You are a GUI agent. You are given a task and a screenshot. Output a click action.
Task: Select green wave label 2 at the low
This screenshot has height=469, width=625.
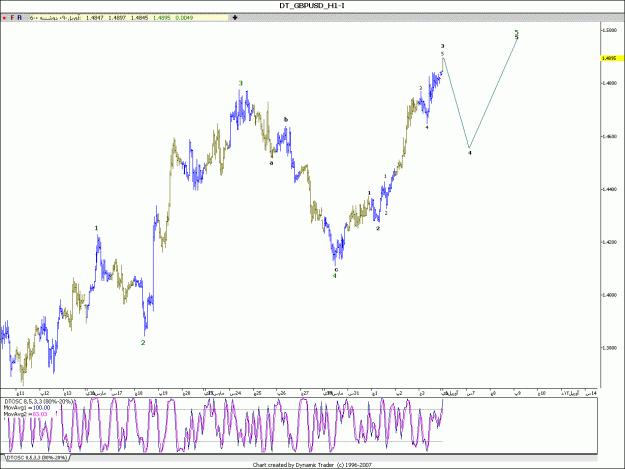143,343
